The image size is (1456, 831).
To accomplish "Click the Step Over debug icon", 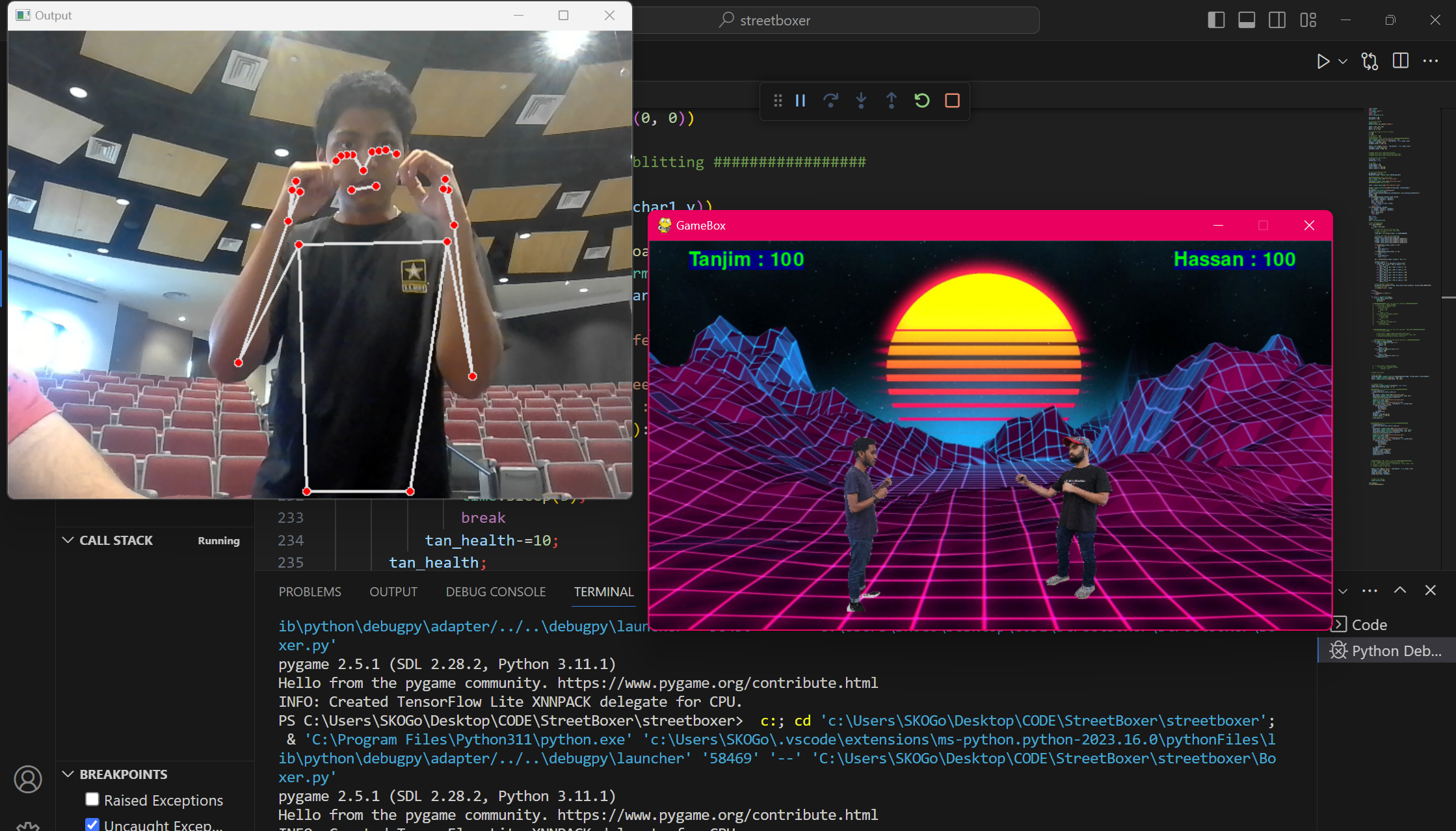I will pos(830,101).
